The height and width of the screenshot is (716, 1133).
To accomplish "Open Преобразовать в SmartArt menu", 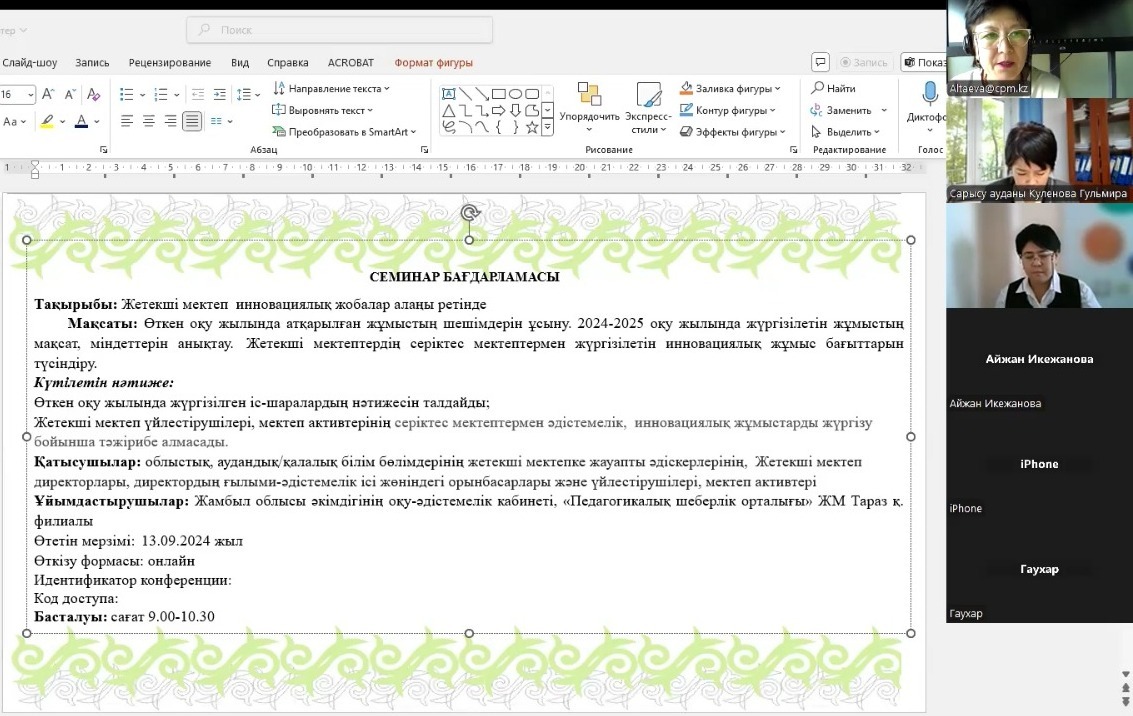I will click(x=345, y=131).
